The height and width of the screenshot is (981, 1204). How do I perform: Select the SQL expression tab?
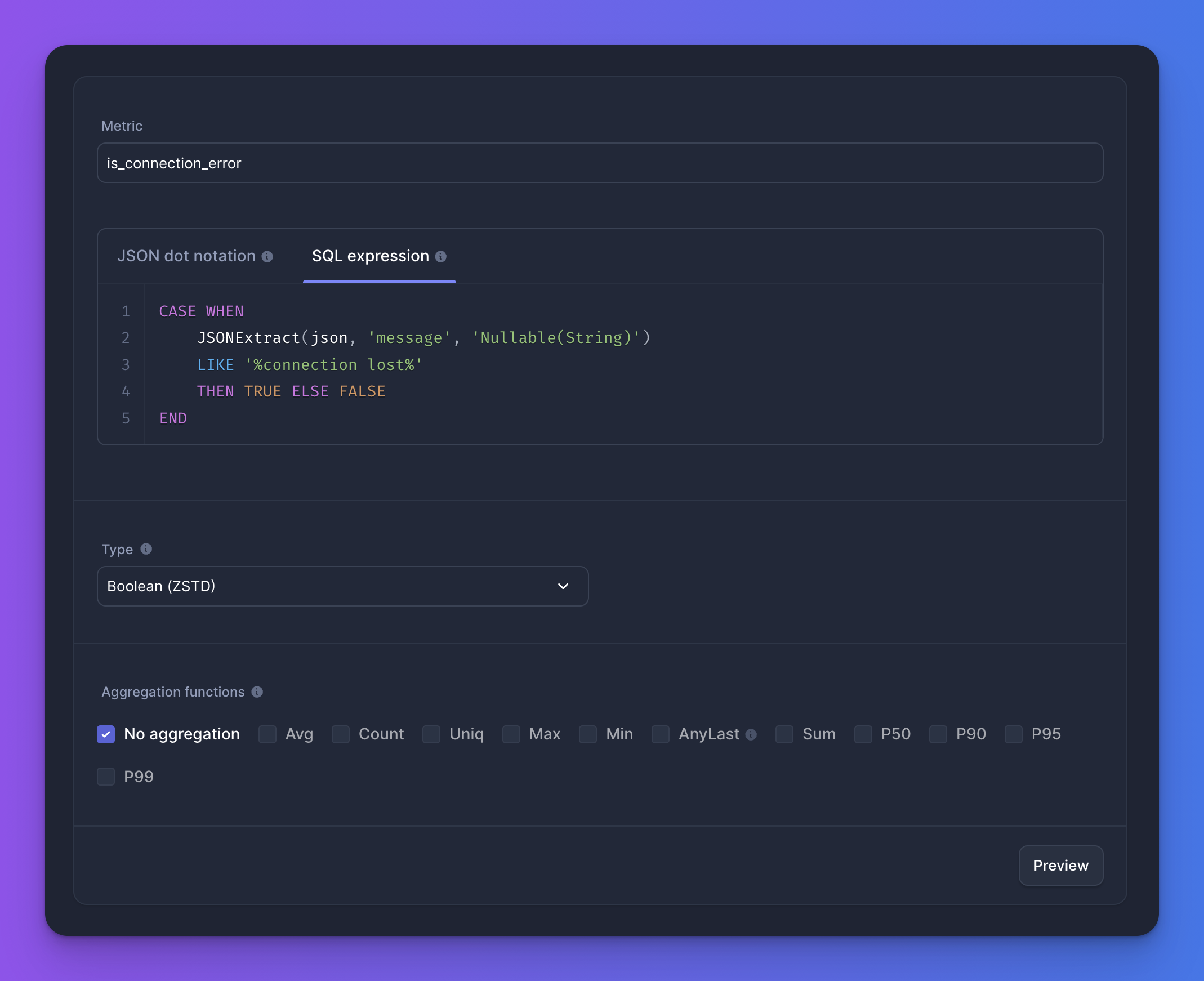pyautogui.click(x=379, y=256)
